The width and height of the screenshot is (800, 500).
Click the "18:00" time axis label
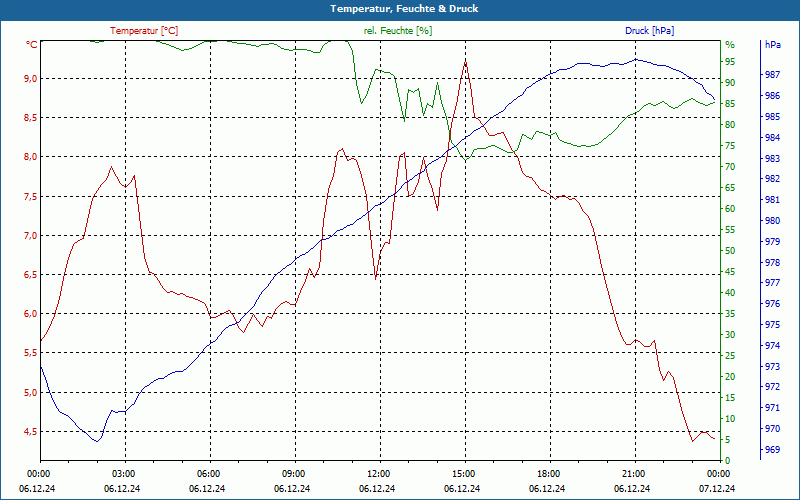[x=547, y=473]
